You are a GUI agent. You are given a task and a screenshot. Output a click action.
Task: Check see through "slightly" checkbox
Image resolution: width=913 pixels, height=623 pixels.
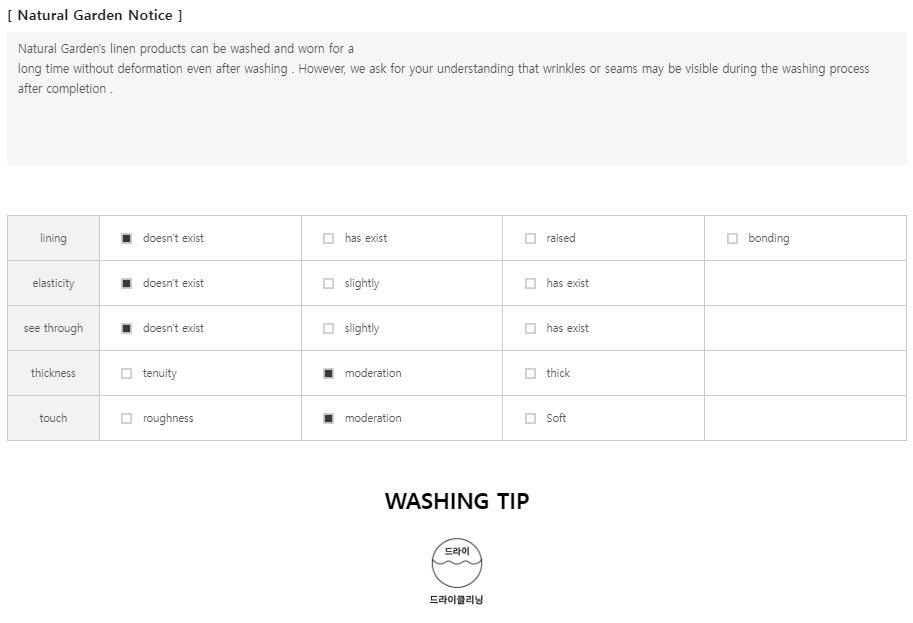(x=328, y=329)
